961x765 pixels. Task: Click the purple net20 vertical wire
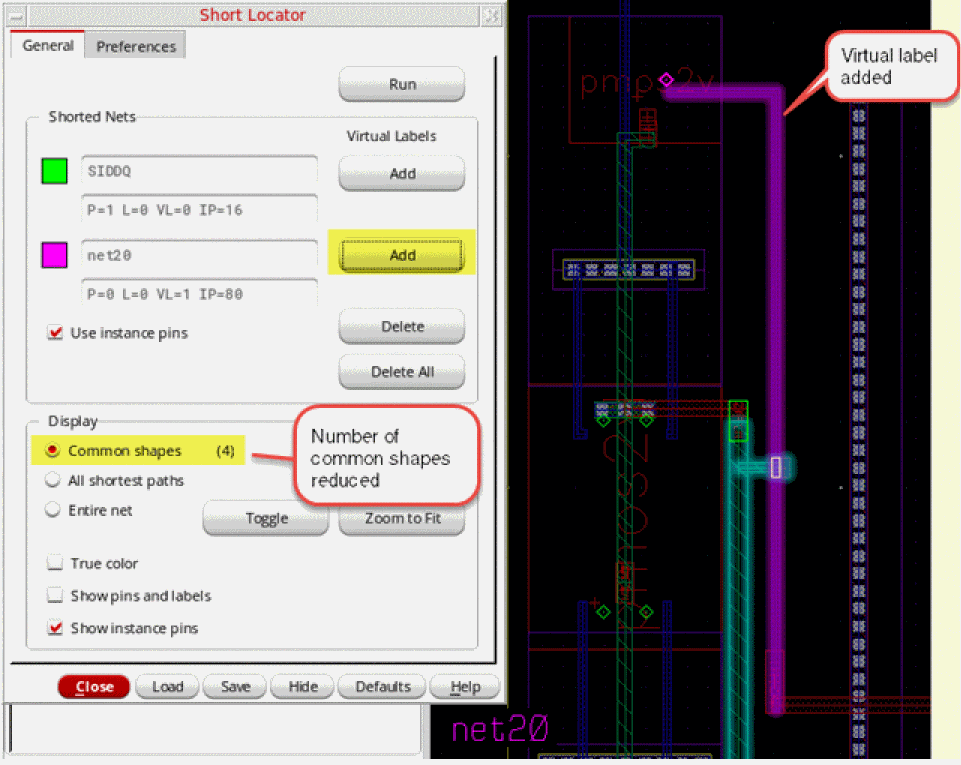pos(776,398)
